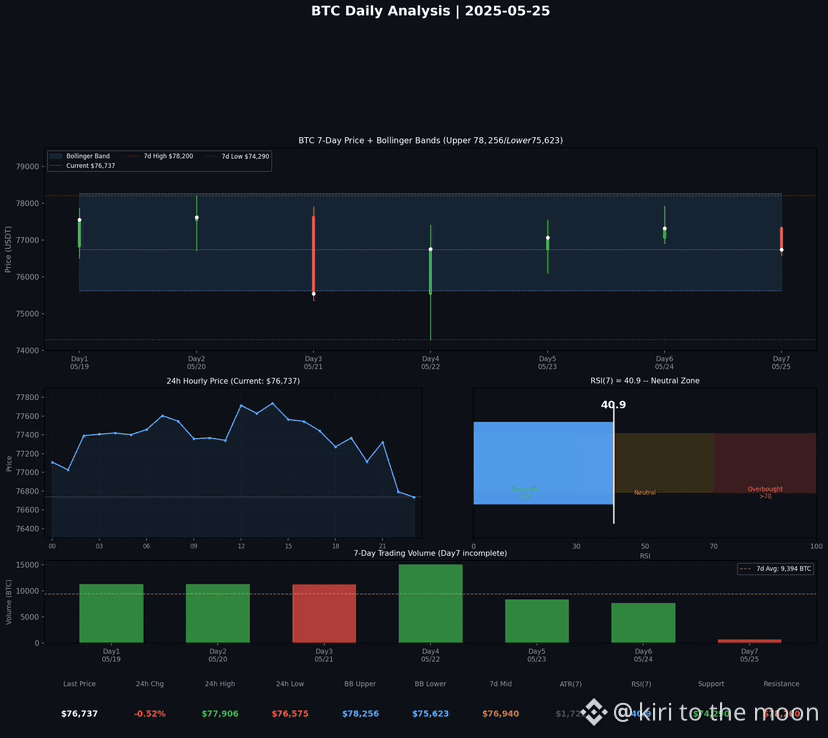The width and height of the screenshot is (828, 738).
Task: Click the $76,940 7d Mid value
Action: [x=501, y=714]
